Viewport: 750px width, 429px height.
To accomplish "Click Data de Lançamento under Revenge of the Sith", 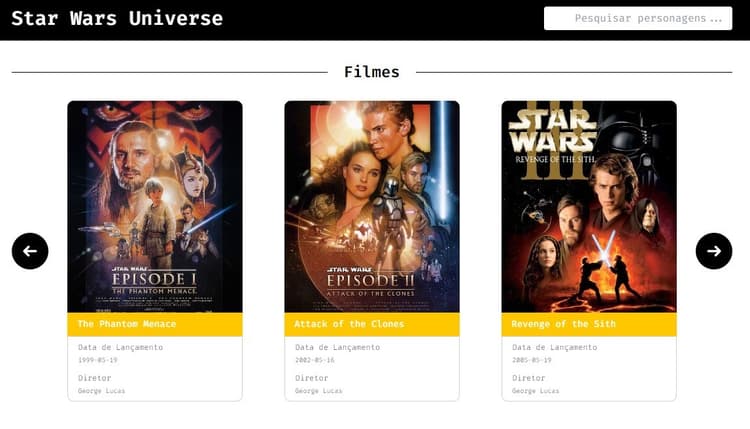I will coord(555,347).
